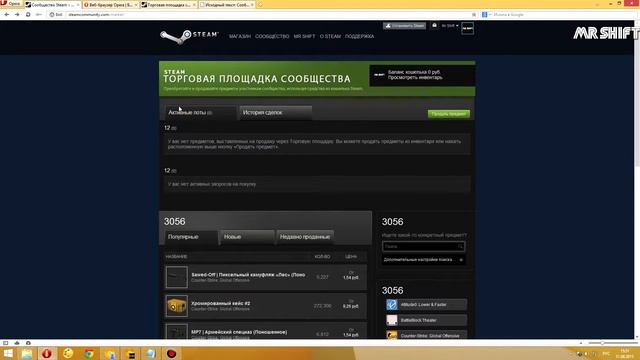Open File Explorer from the taskbar

coord(27,353)
